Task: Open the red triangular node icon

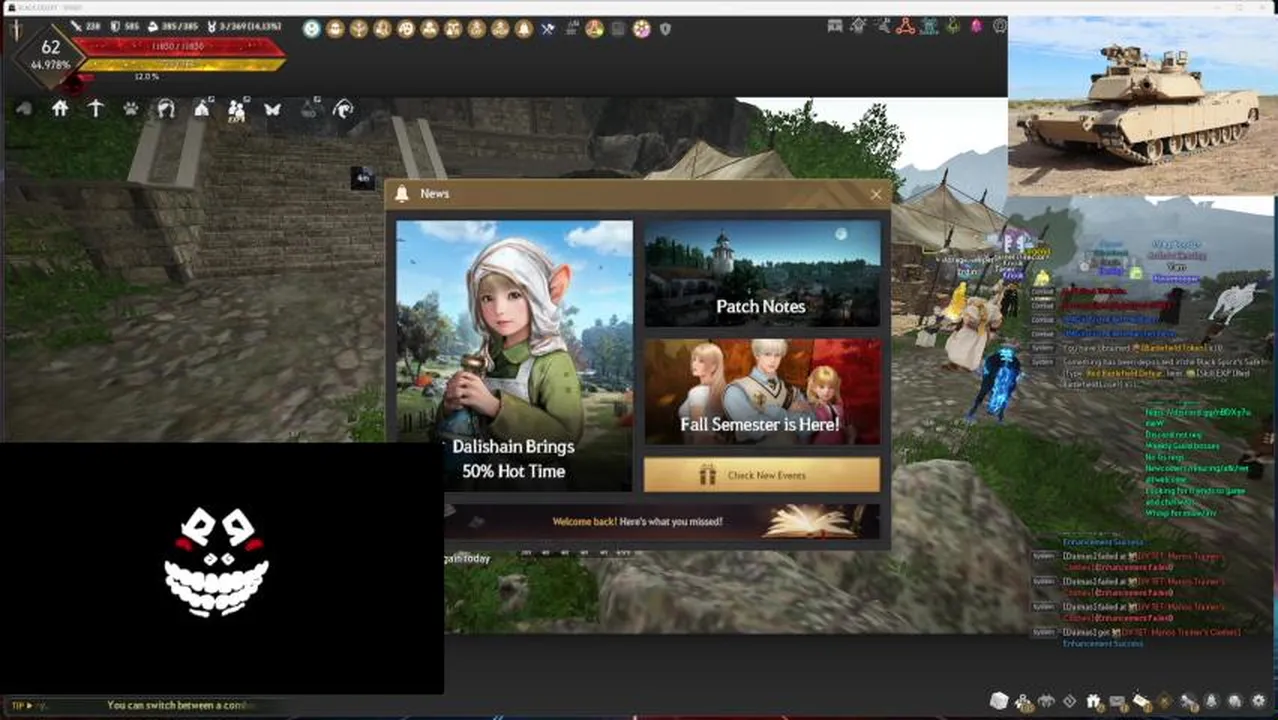Action: coord(905,27)
